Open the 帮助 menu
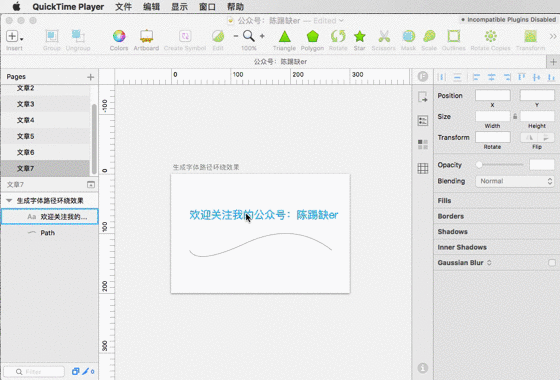The width and height of the screenshot is (560, 380). click(235, 6)
